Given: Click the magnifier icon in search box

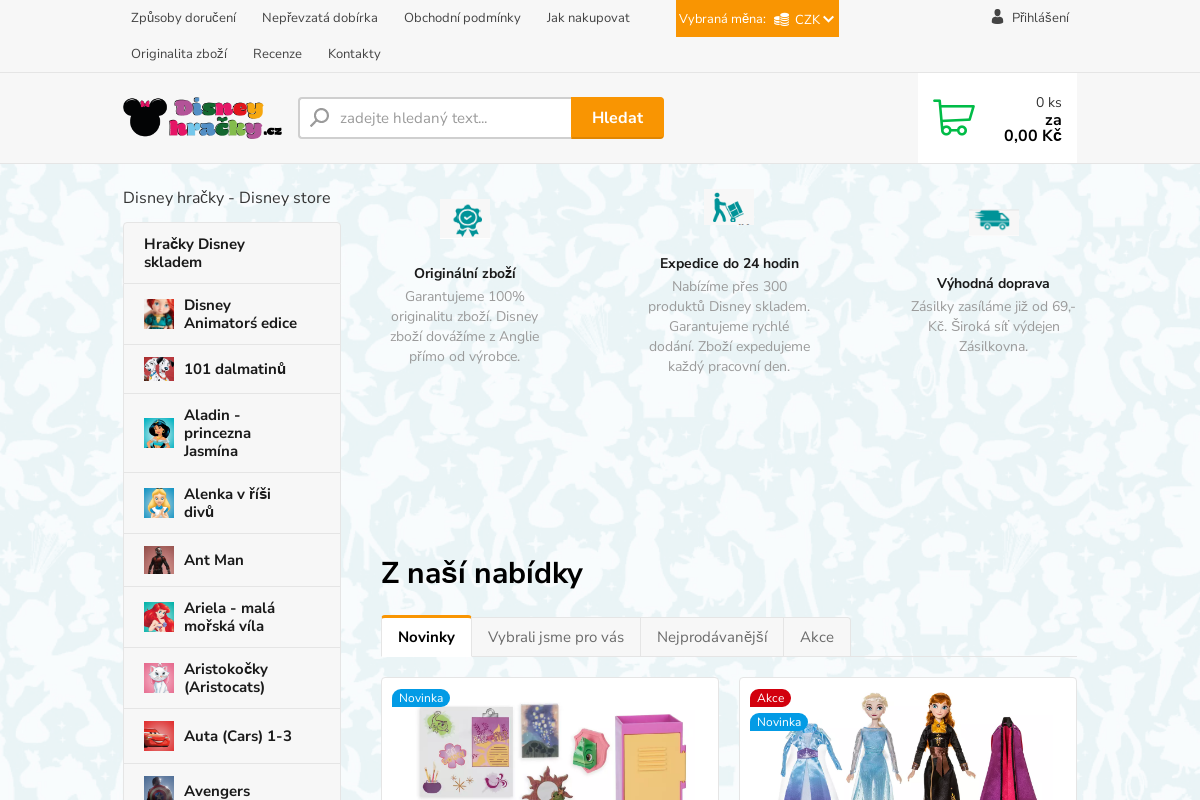Looking at the screenshot, I should click(320, 118).
